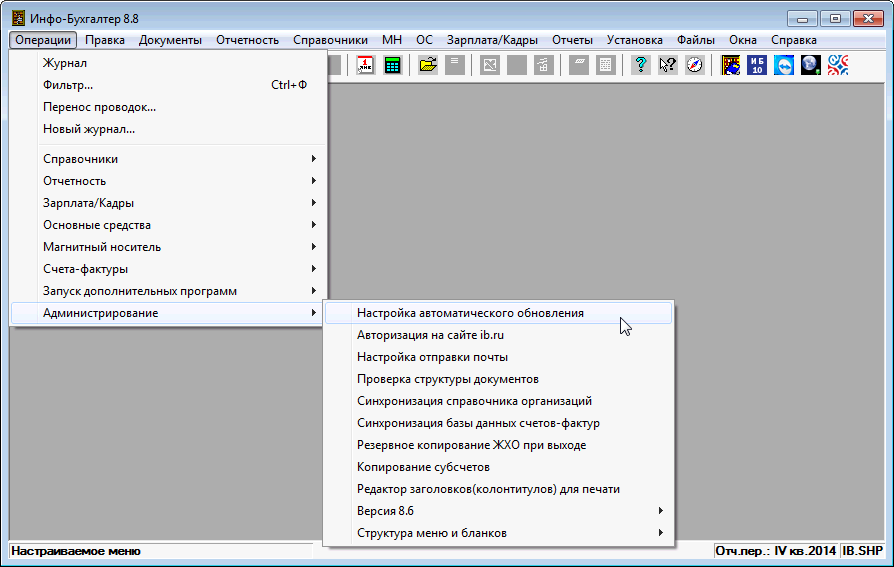Expand the Справочники submenu in Операции
This screenshot has width=894, height=567.
(168, 159)
